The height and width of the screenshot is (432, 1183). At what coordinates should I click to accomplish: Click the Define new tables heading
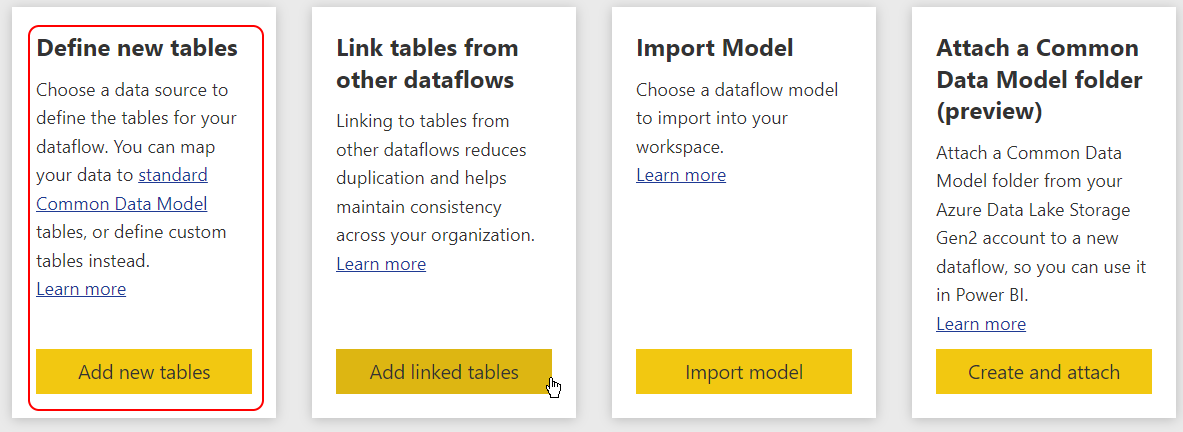point(137,48)
